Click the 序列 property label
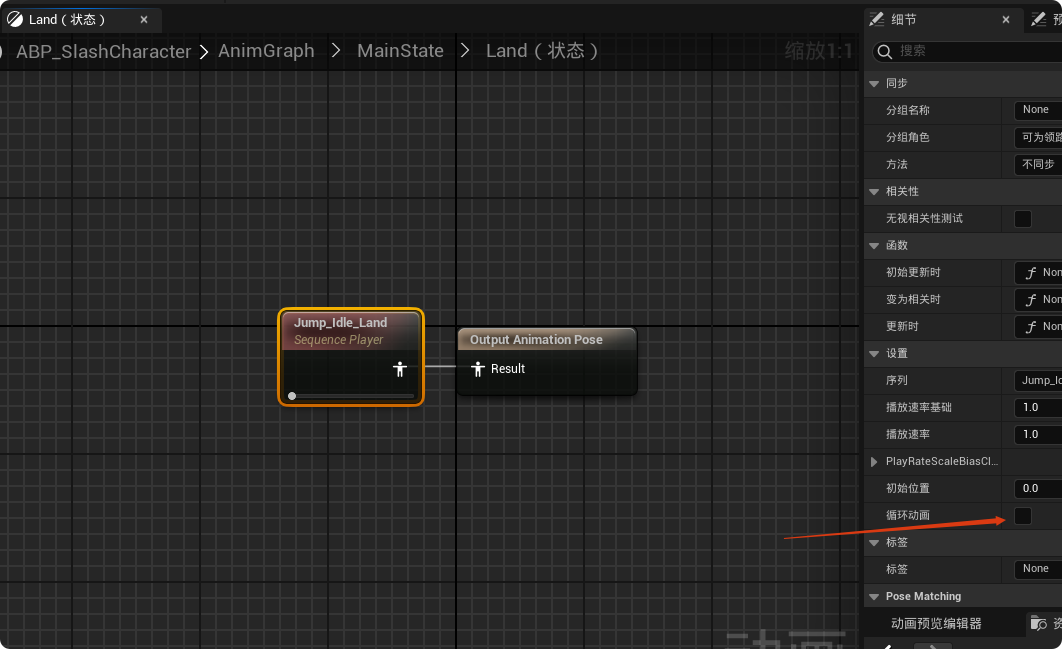The width and height of the screenshot is (1062, 649). [x=897, y=381]
